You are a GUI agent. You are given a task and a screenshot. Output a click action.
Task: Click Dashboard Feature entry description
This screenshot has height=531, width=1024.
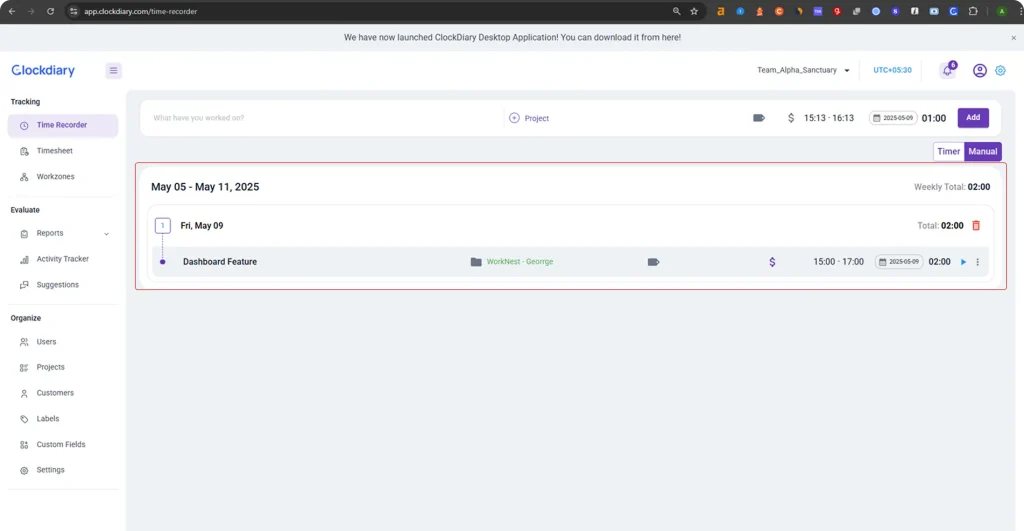[x=220, y=262]
